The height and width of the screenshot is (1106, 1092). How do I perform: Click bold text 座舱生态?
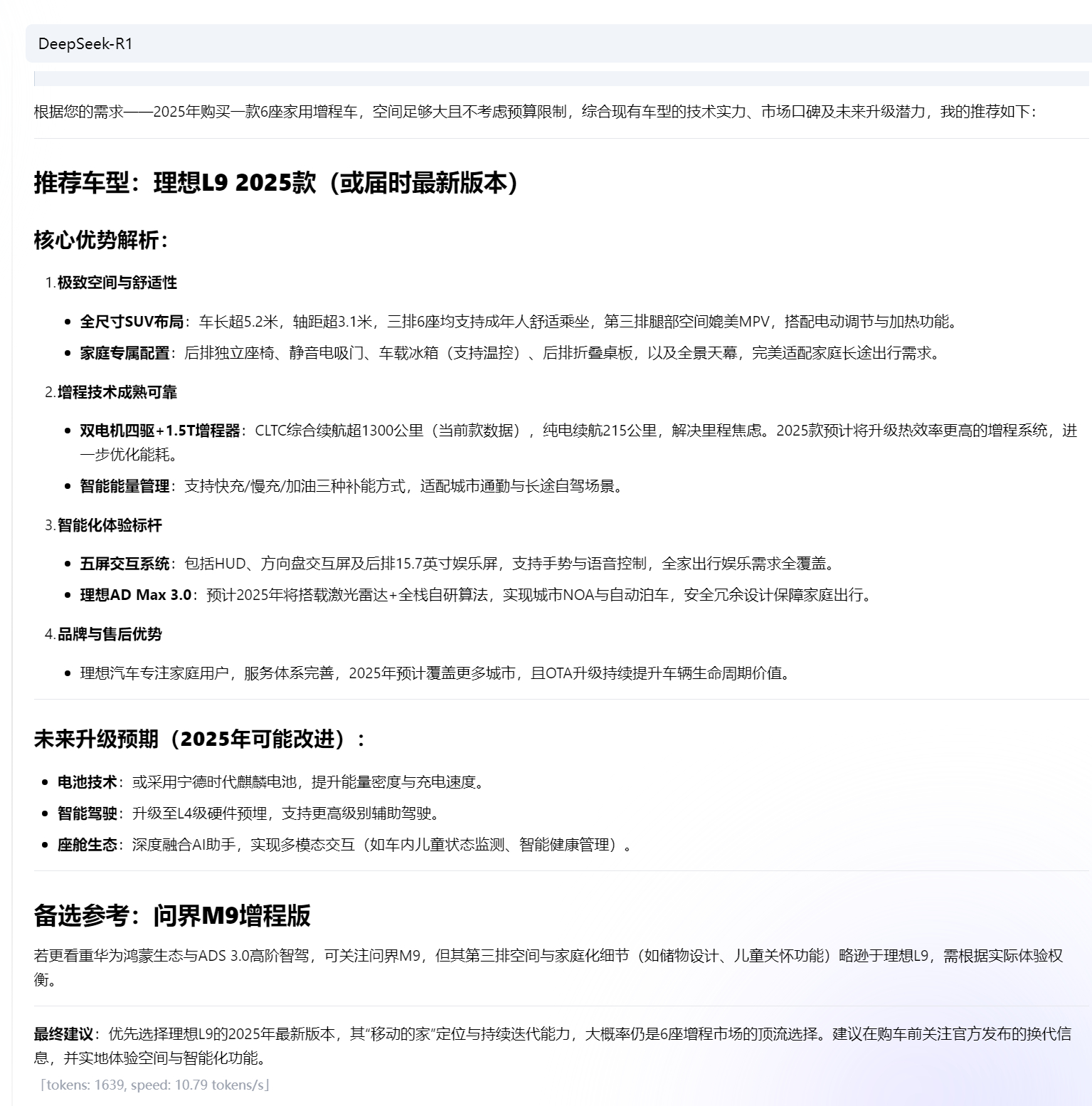click(88, 845)
